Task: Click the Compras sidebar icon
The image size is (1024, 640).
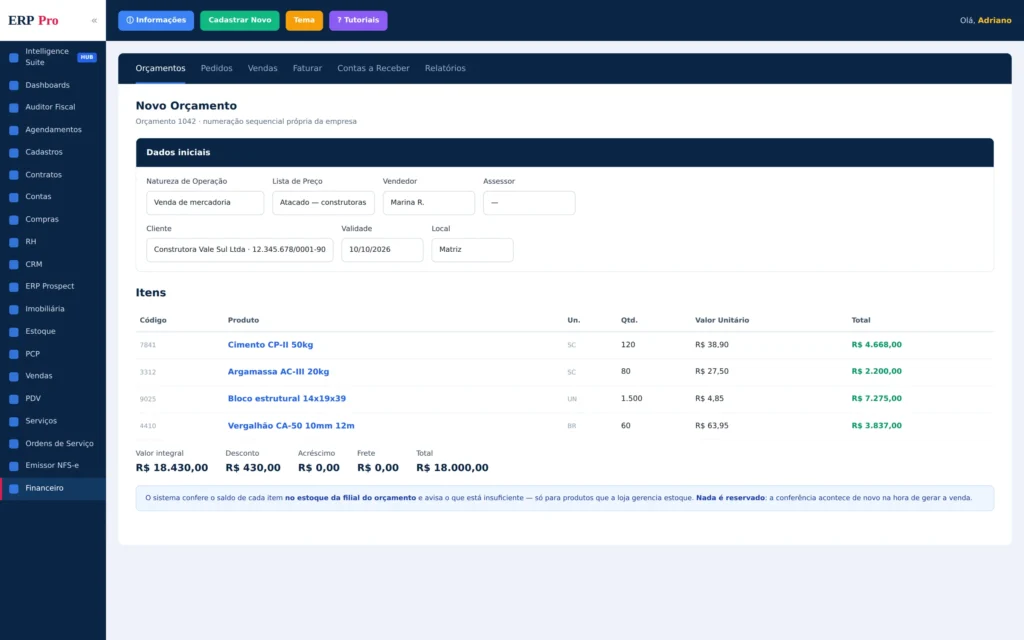Action: pos(14,220)
